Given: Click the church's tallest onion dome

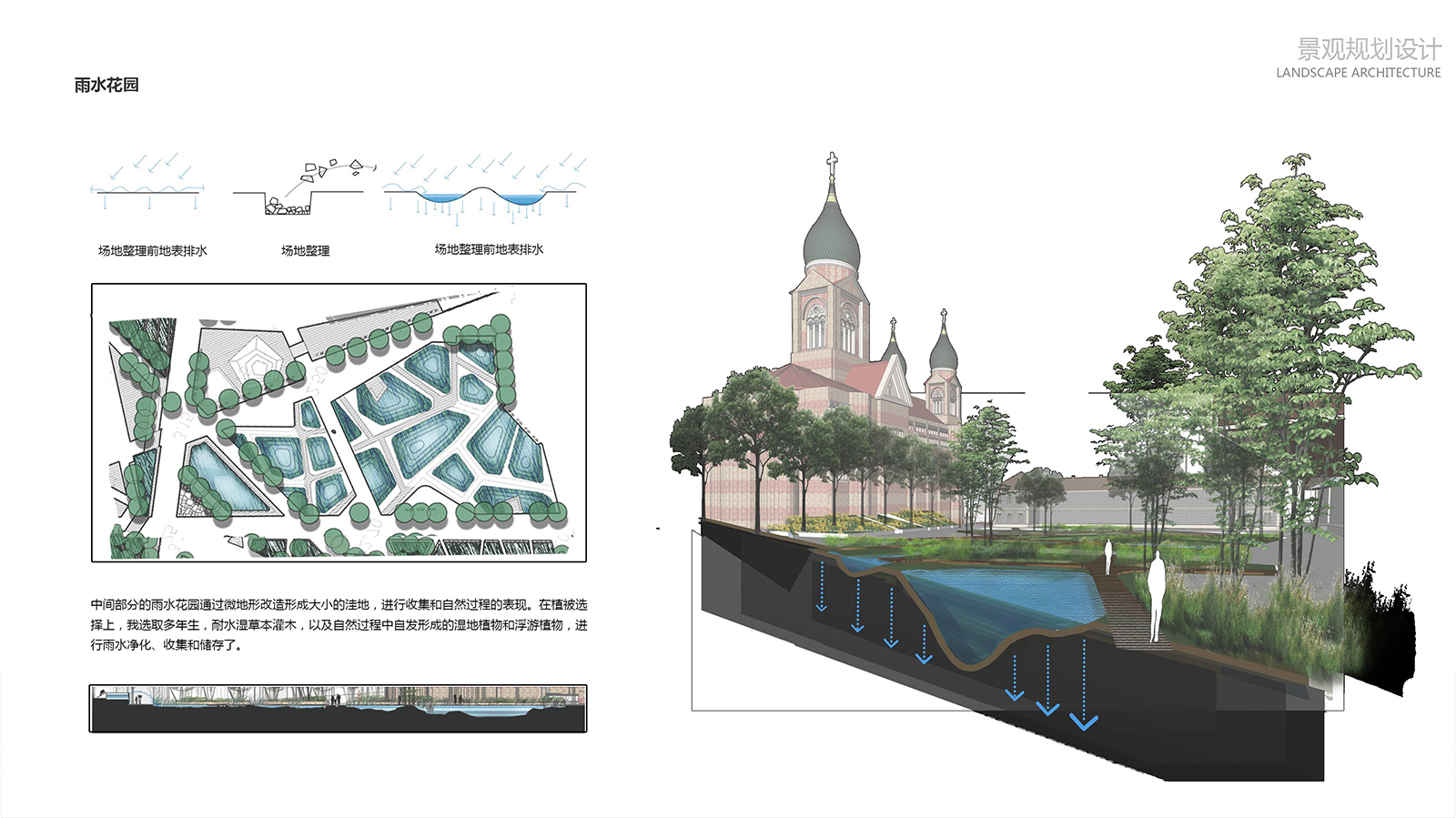Looking at the screenshot, I should tap(832, 236).
